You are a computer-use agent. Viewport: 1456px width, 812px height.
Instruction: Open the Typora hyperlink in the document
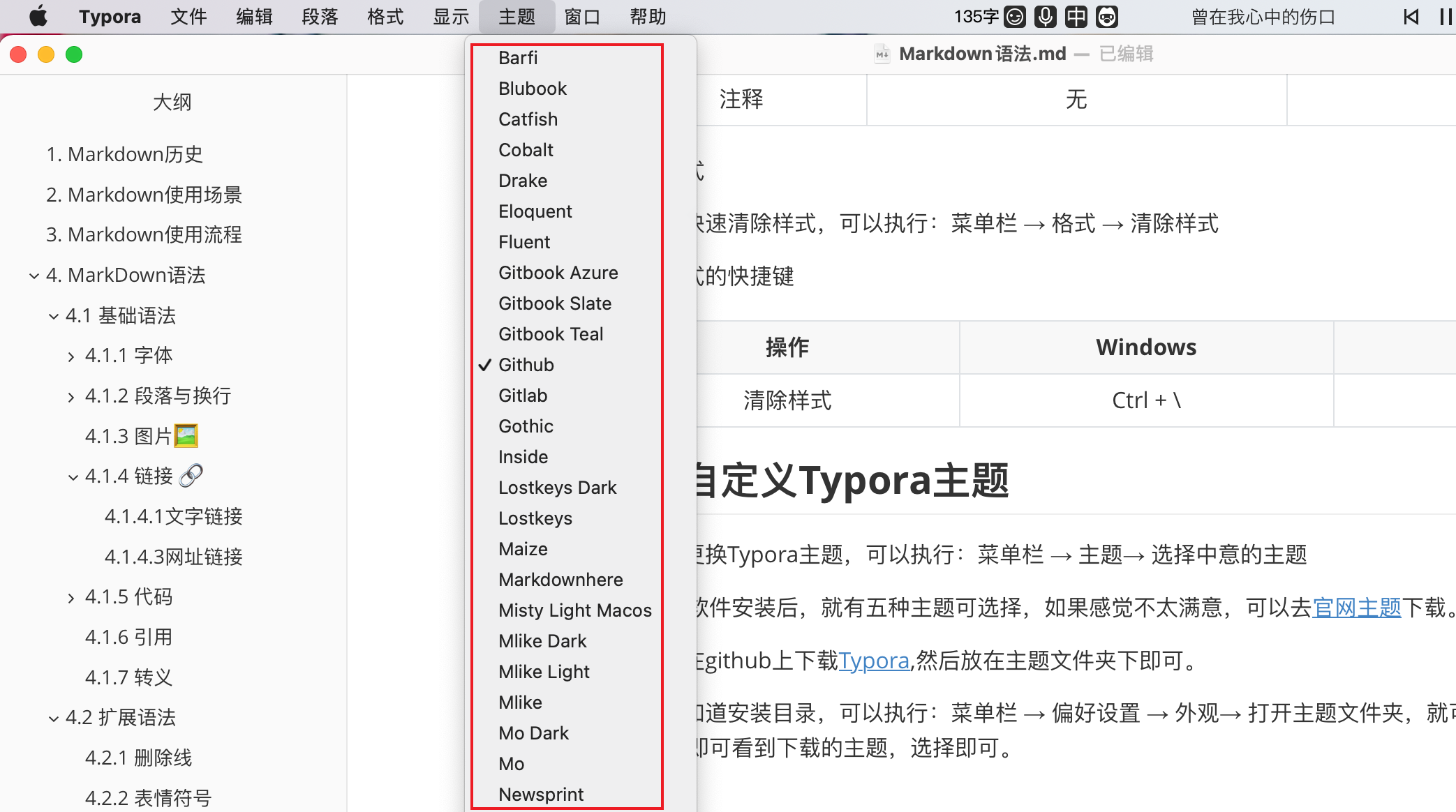(x=874, y=660)
